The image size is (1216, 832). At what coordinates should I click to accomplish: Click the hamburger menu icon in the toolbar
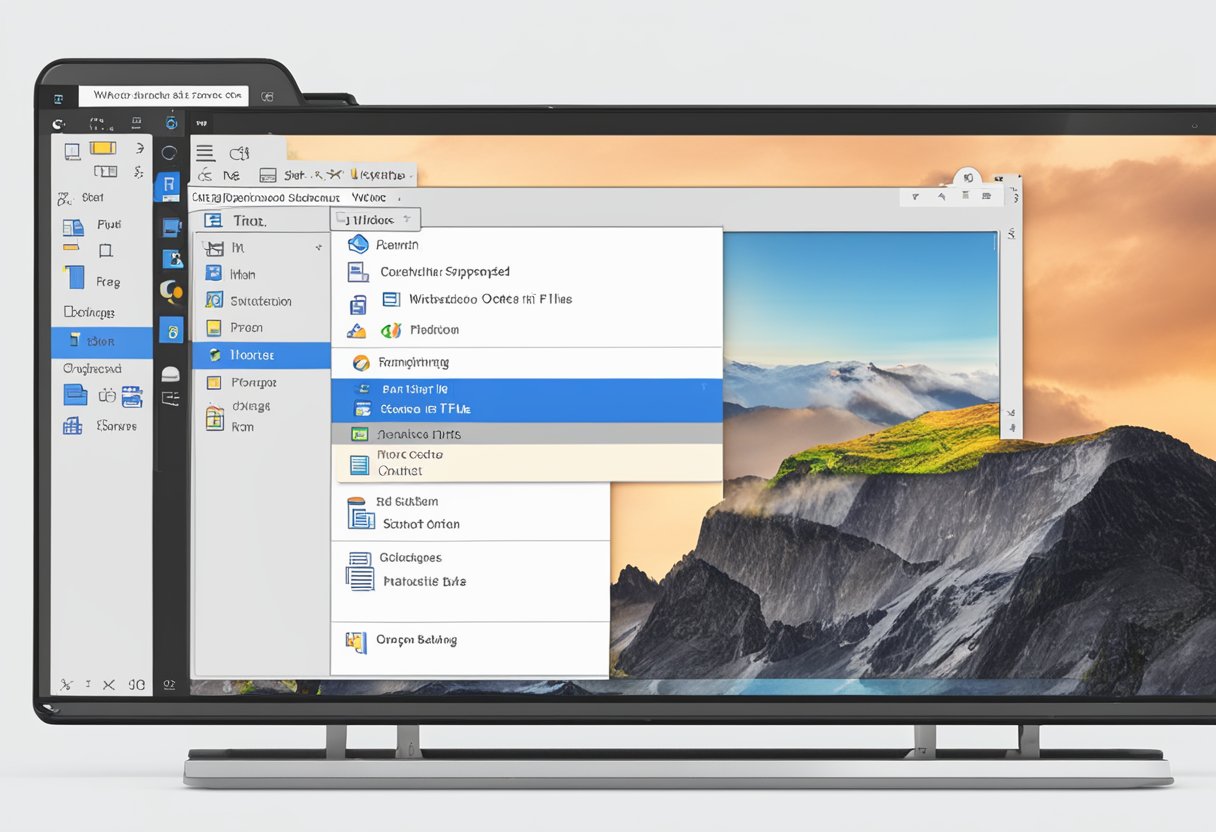(205, 153)
